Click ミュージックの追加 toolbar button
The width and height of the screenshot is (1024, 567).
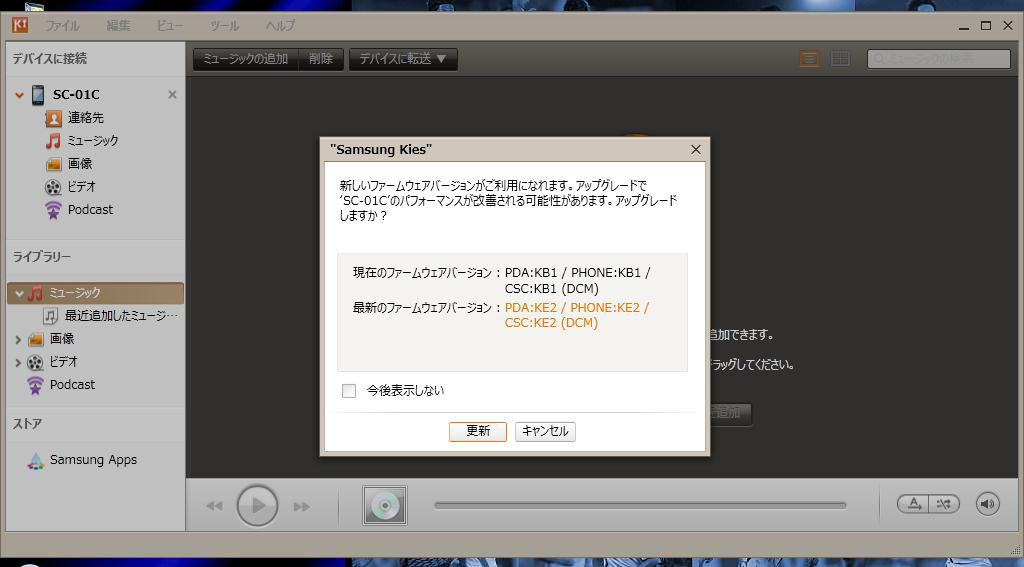[246, 59]
